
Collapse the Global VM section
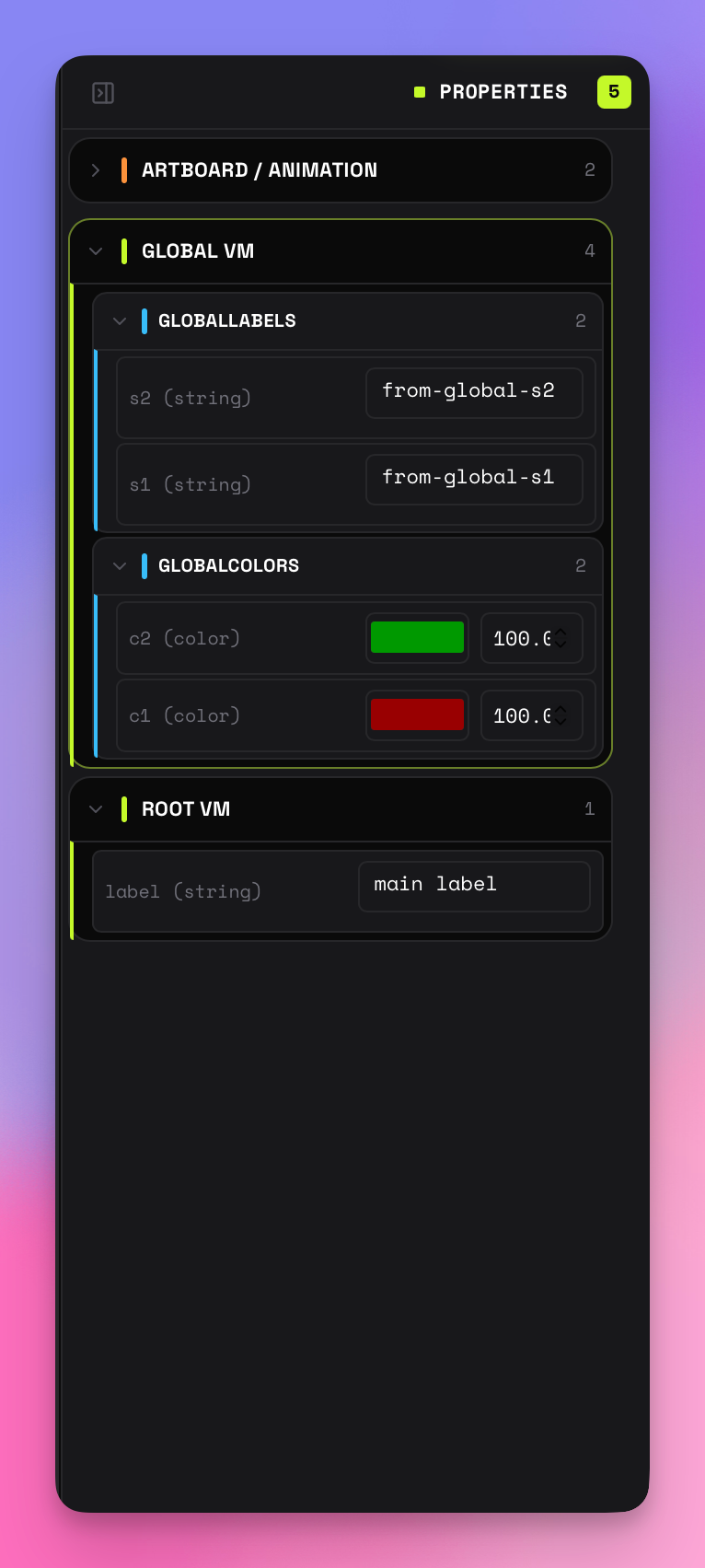pos(96,251)
